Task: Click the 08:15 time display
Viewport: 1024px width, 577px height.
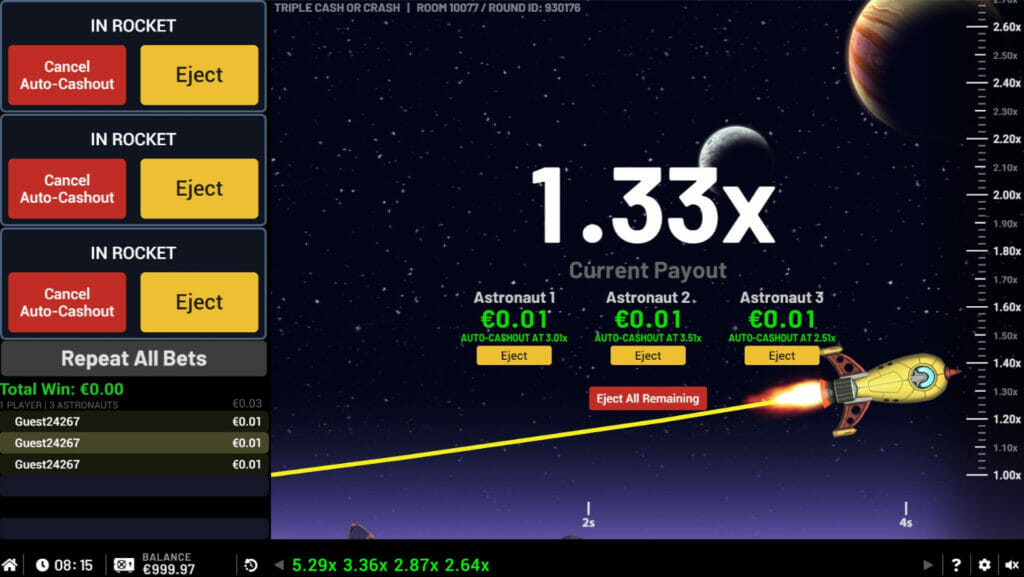Action: tap(73, 565)
